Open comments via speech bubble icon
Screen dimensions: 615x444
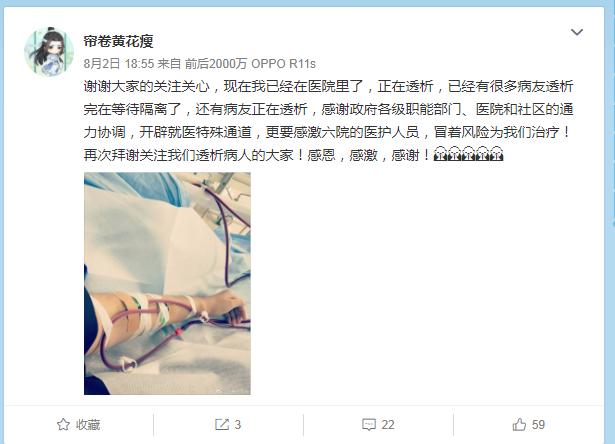[x=369, y=424]
